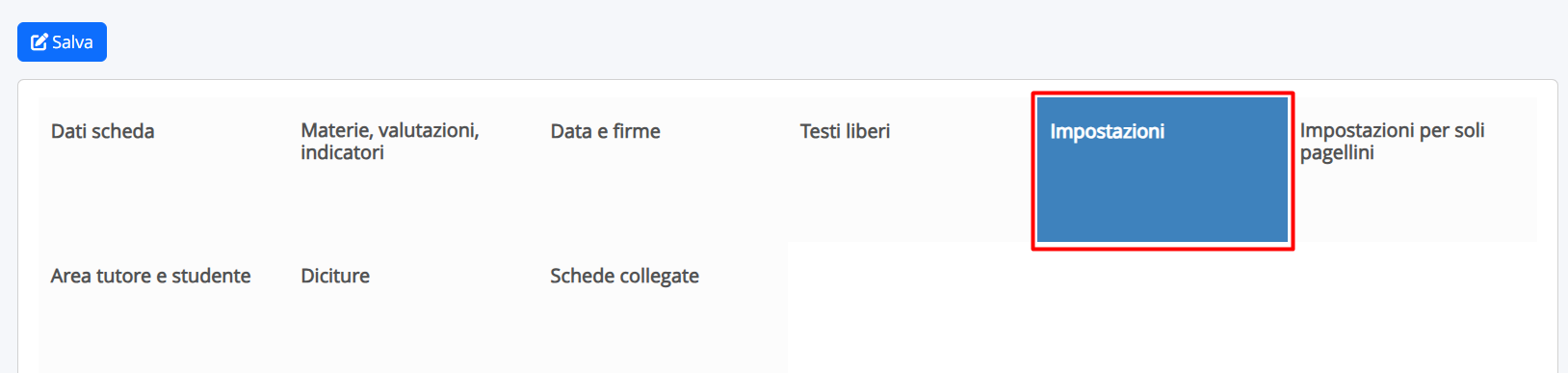
Task: Open date and signatures section
Action: [x=663, y=169]
